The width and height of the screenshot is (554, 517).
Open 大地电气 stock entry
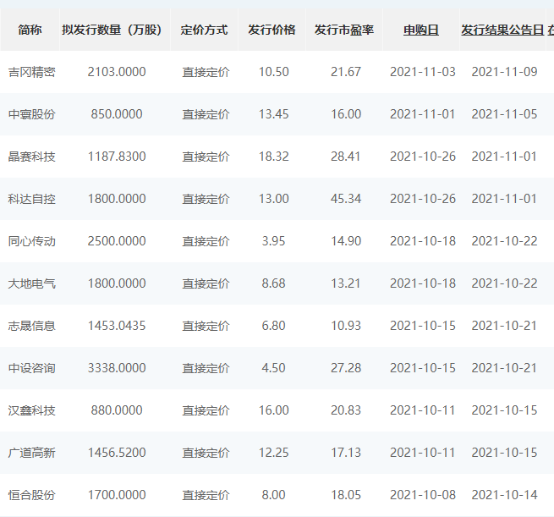tap(32, 283)
